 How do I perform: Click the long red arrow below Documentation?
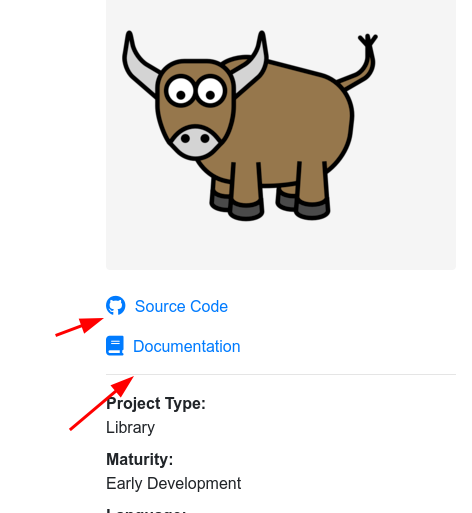(x=102, y=403)
